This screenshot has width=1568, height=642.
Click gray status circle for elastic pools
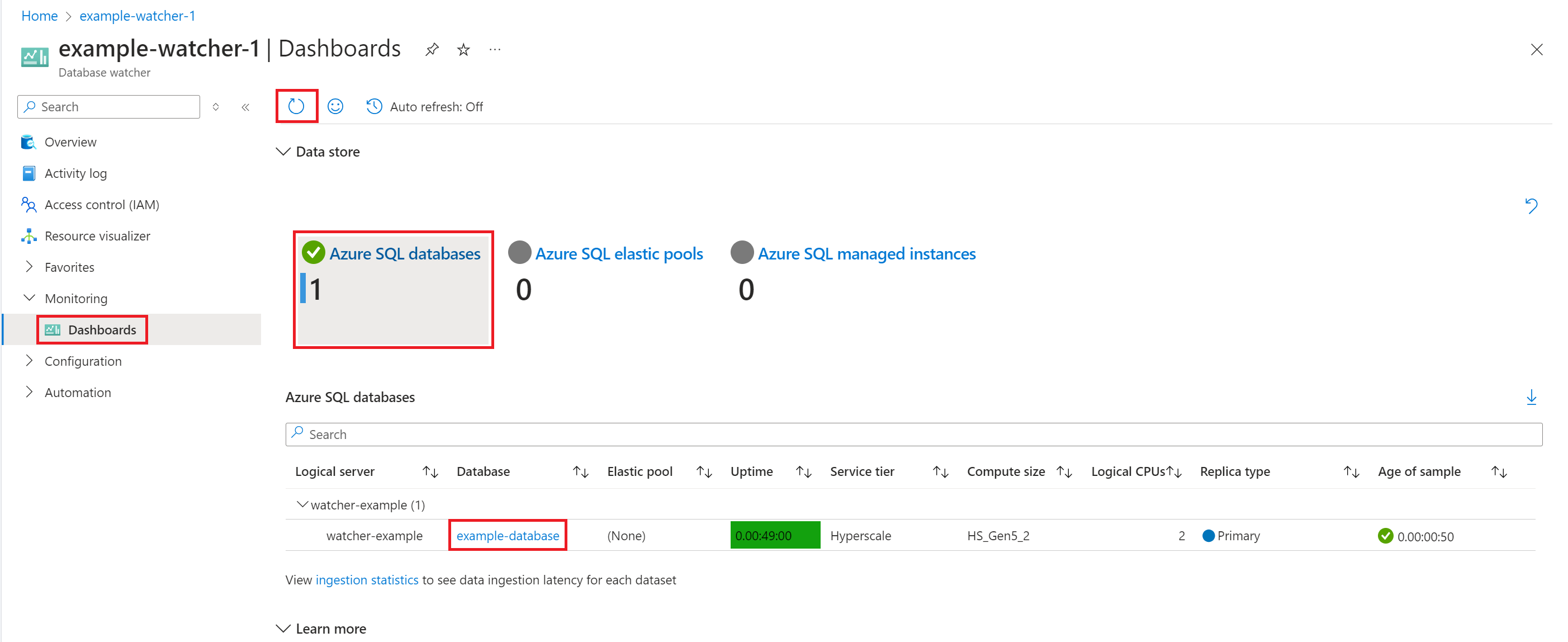click(x=519, y=252)
